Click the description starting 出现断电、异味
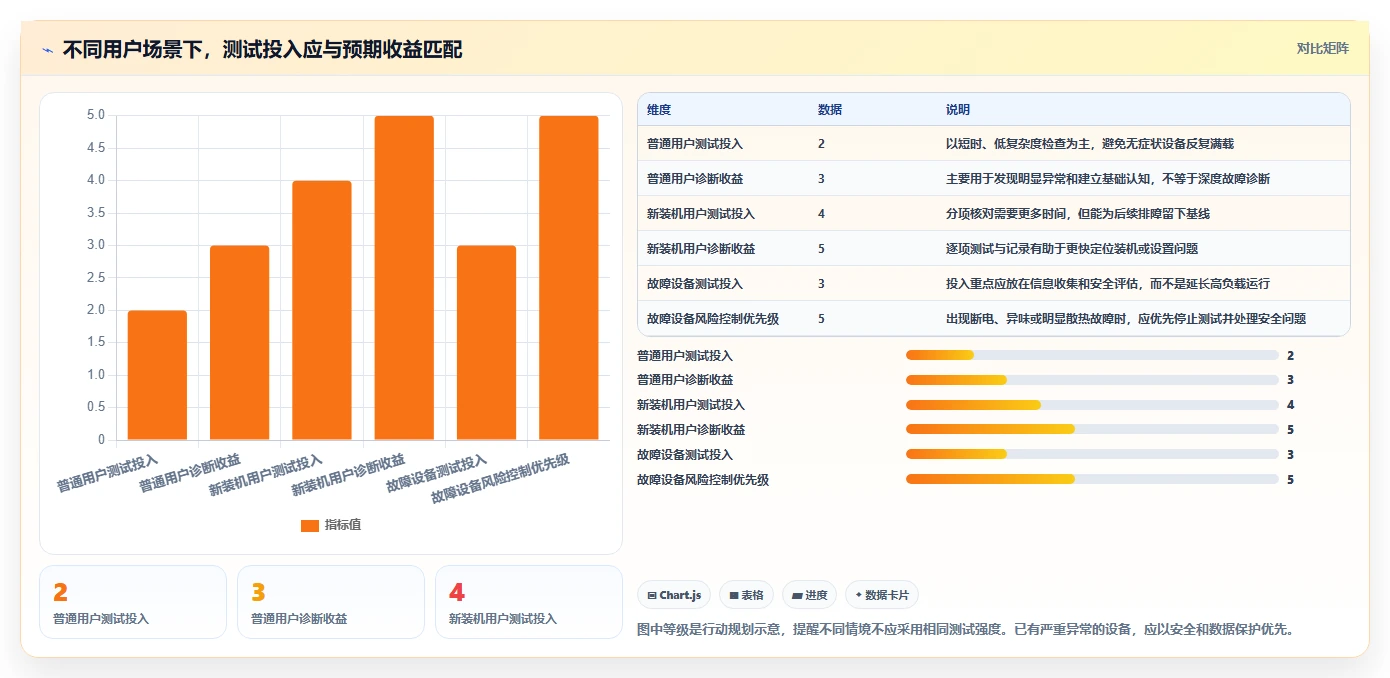Screen dimensions: 1390x678 point(1126,319)
